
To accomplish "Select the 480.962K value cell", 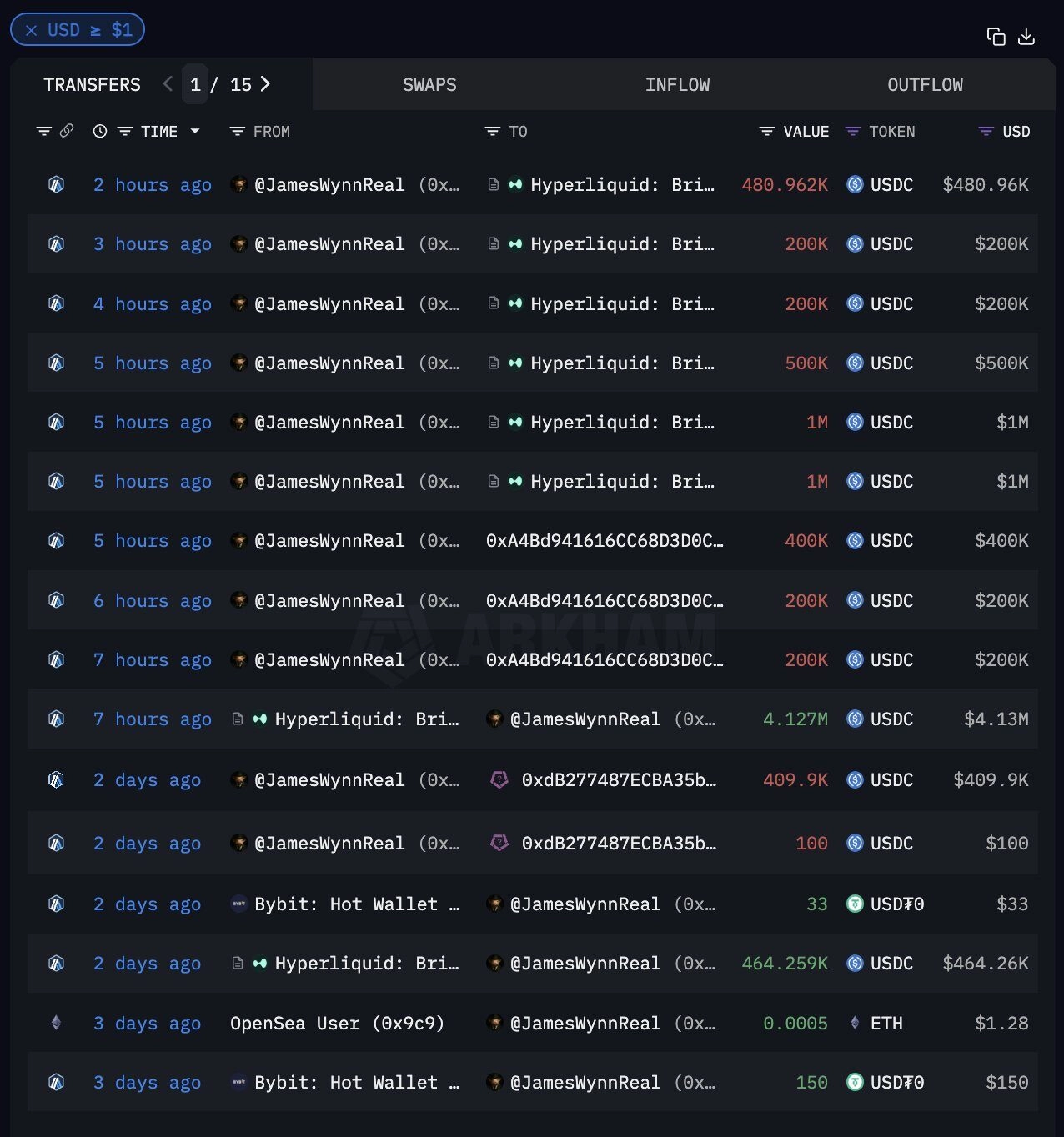I will [785, 185].
